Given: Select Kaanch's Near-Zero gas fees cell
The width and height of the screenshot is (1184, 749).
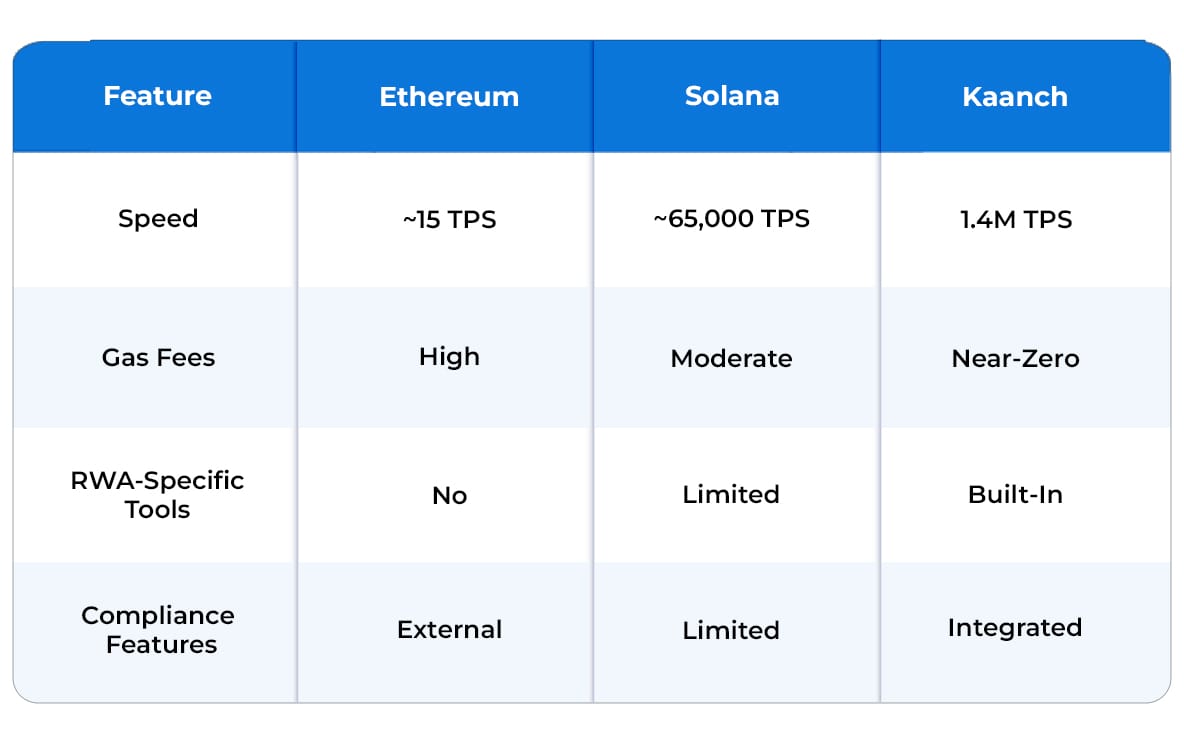Looking at the screenshot, I should [x=1015, y=358].
